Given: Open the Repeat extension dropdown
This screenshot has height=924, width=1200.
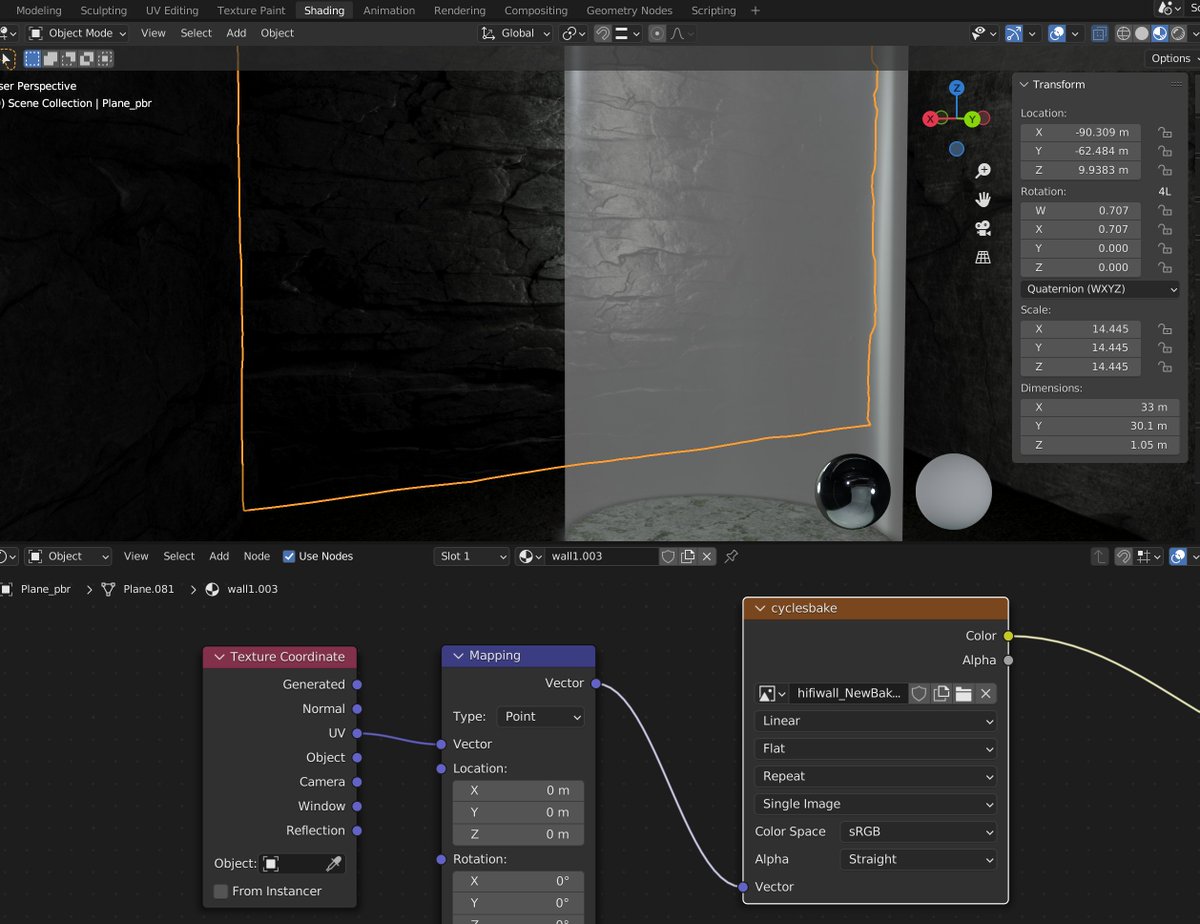Looking at the screenshot, I should [876, 776].
